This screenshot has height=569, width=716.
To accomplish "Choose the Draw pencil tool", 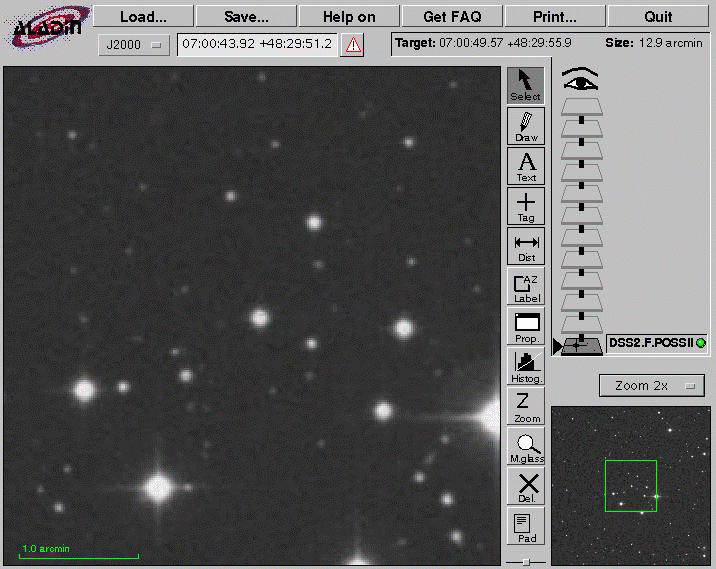I will click(526, 126).
